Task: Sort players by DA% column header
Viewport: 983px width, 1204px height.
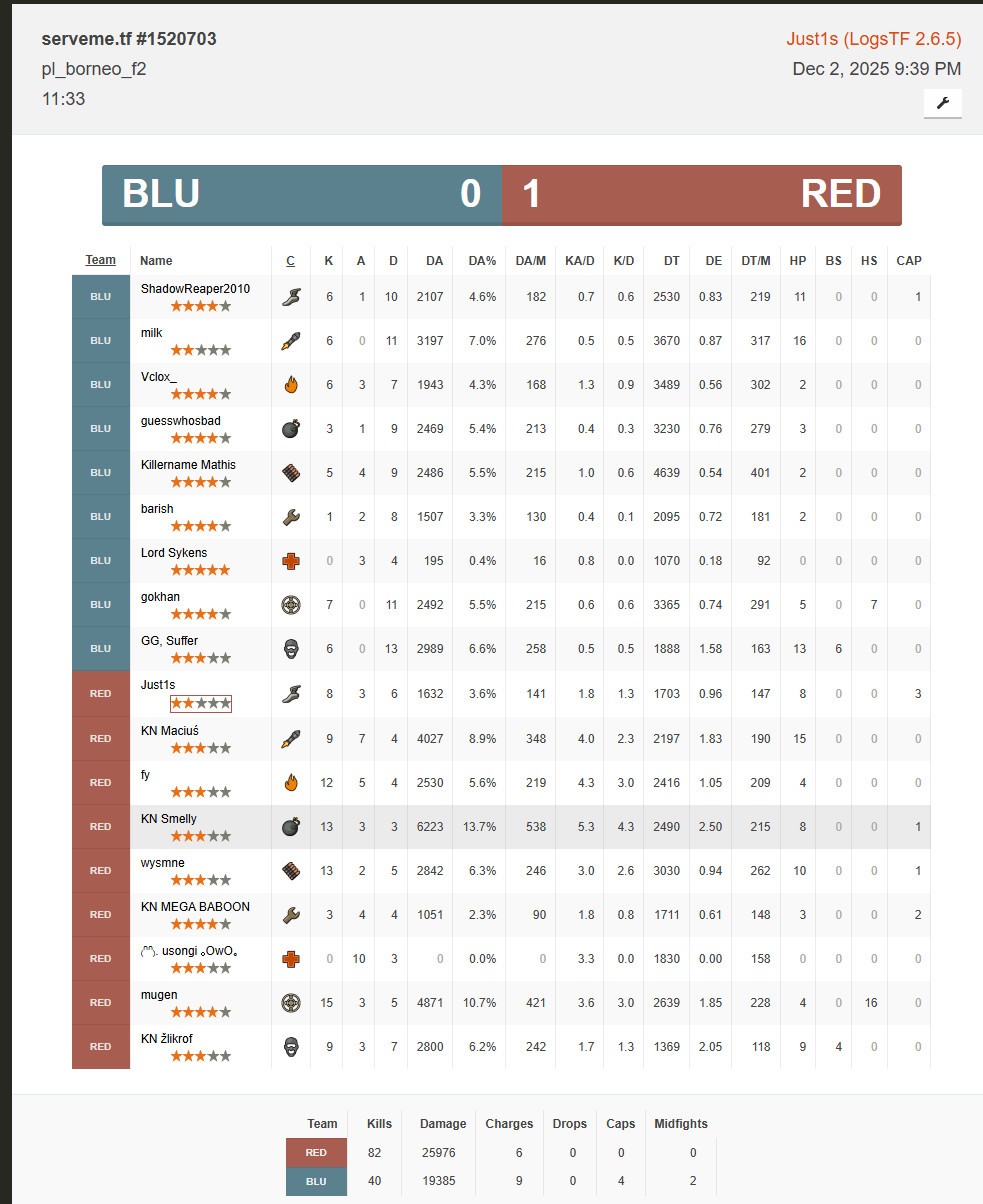Action: coord(482,261)
